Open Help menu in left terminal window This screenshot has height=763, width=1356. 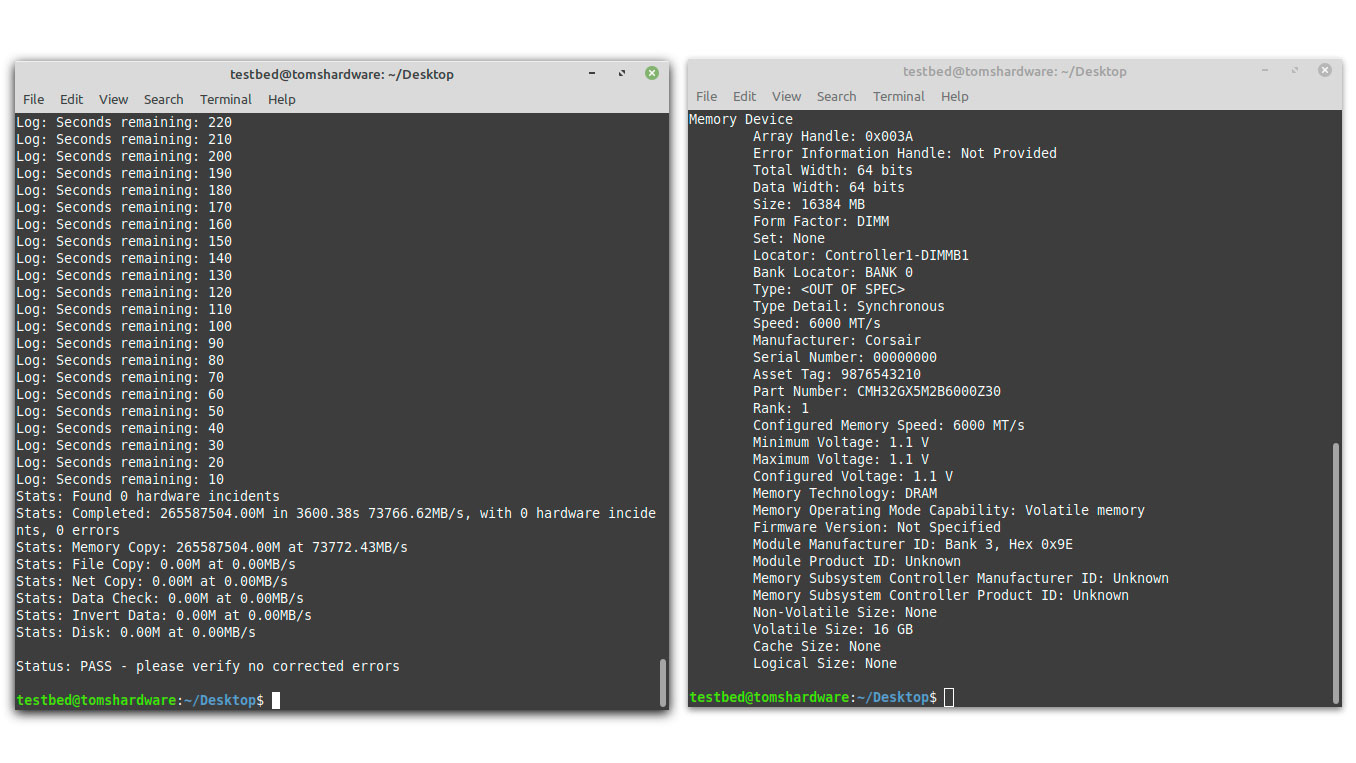281,99
